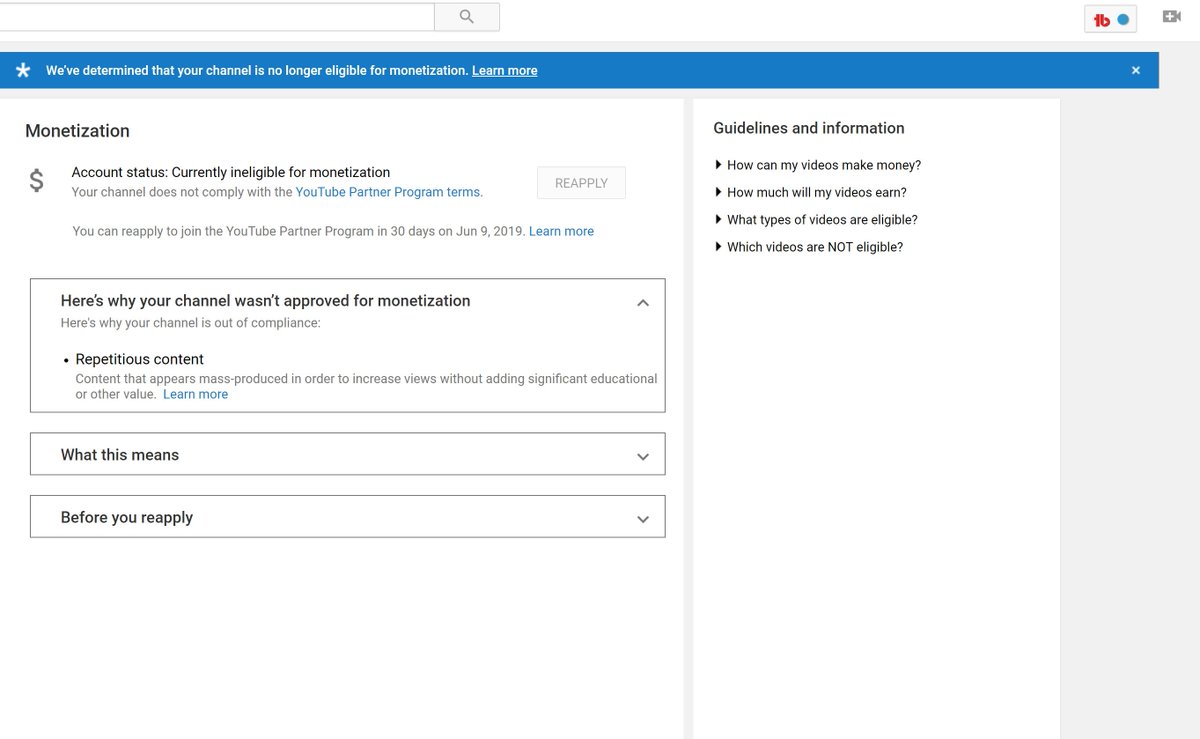Click the REAPPLY button

pyautogui.click(x=581, y=183)
